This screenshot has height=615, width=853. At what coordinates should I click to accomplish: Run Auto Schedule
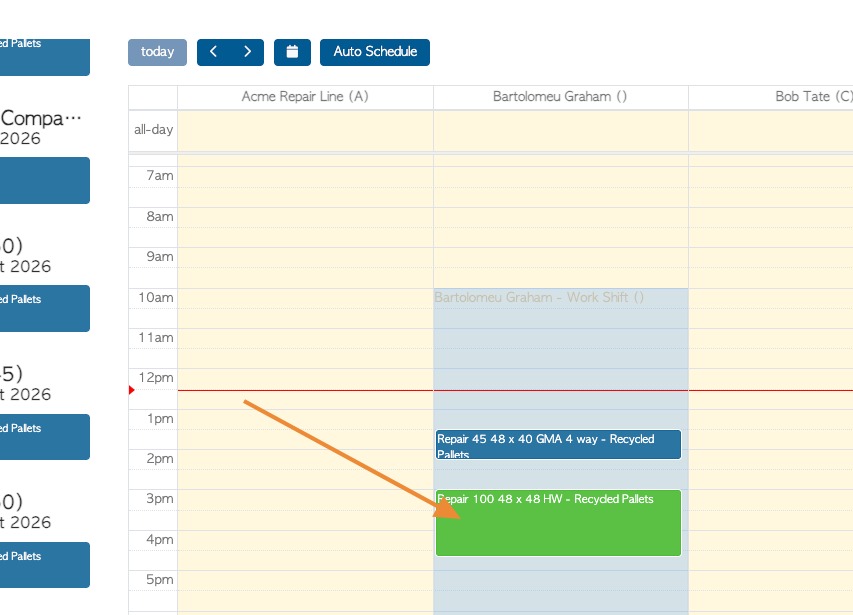[x=375, y=52]
